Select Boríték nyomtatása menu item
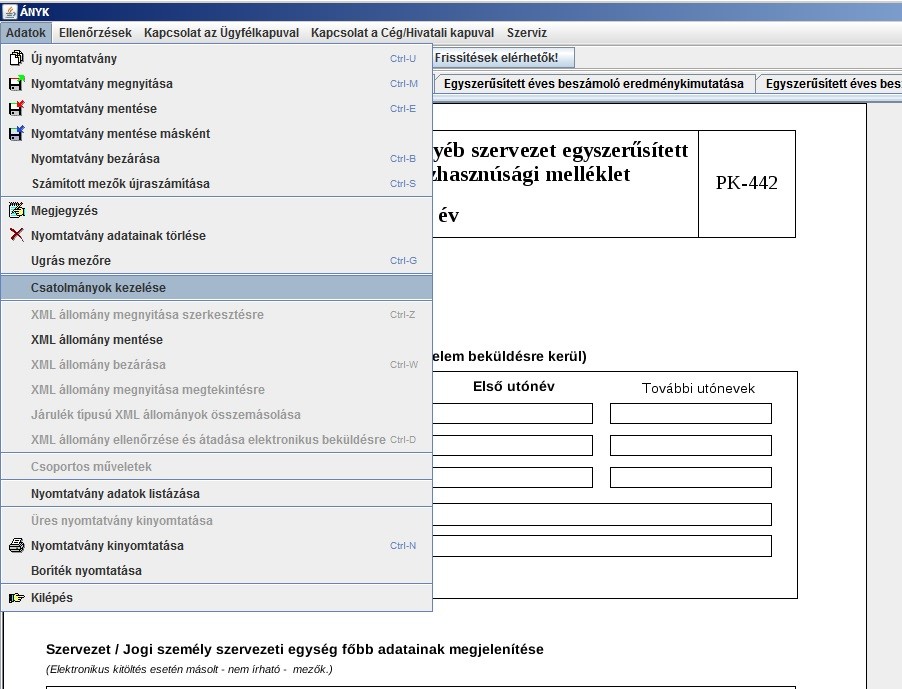902x689 pixels. pyautogui.click(x=216, y=571)
